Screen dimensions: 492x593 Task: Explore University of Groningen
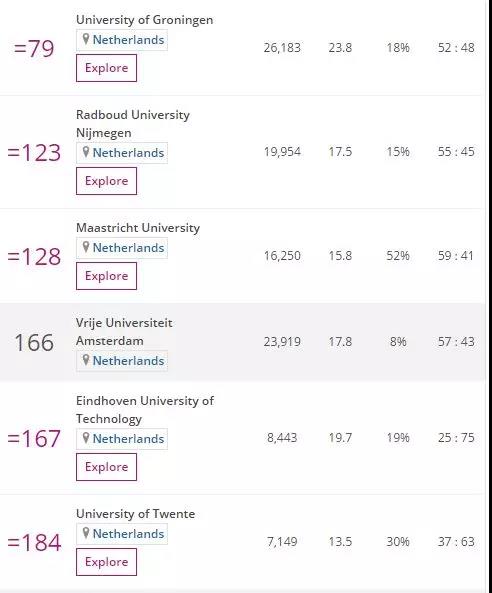click(x=106, y=68)
